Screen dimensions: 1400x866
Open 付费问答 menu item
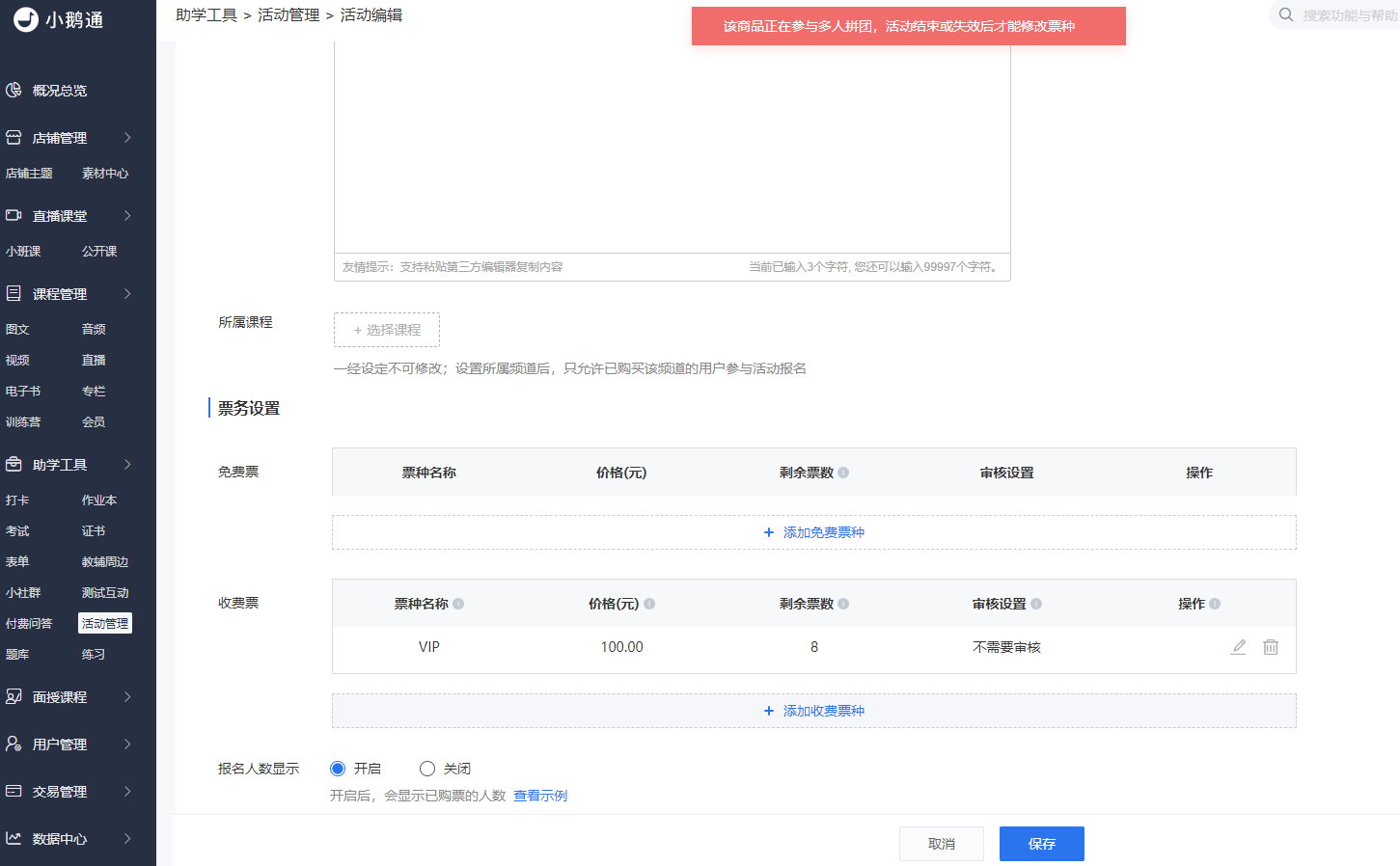[x=29, y=623]
